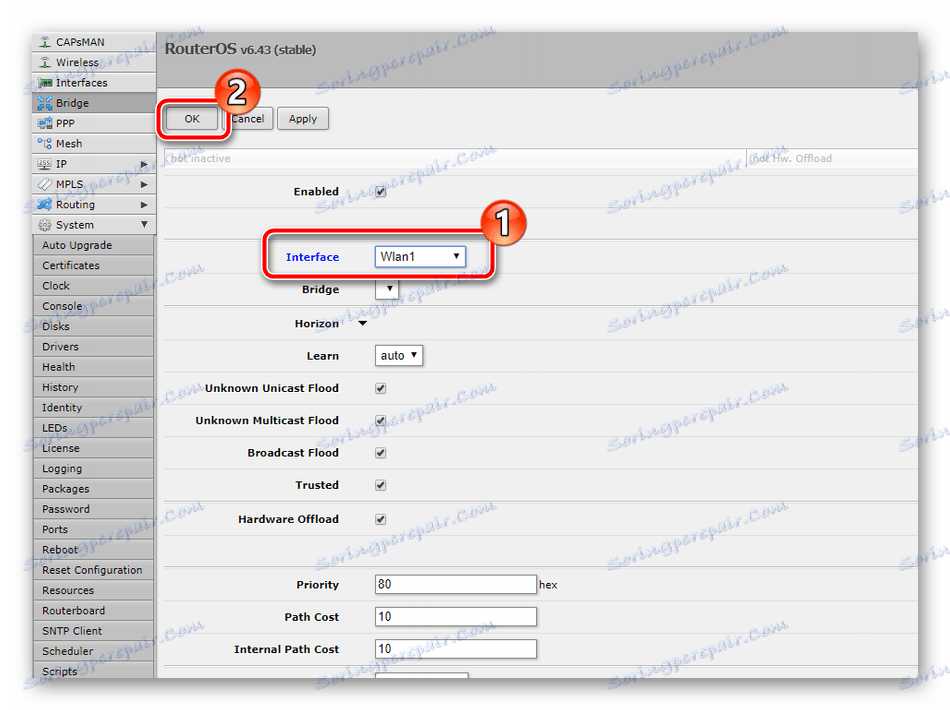Viewport: 950px width, 710px height.
Task: Open the Console entry
Action: point(93,306)
